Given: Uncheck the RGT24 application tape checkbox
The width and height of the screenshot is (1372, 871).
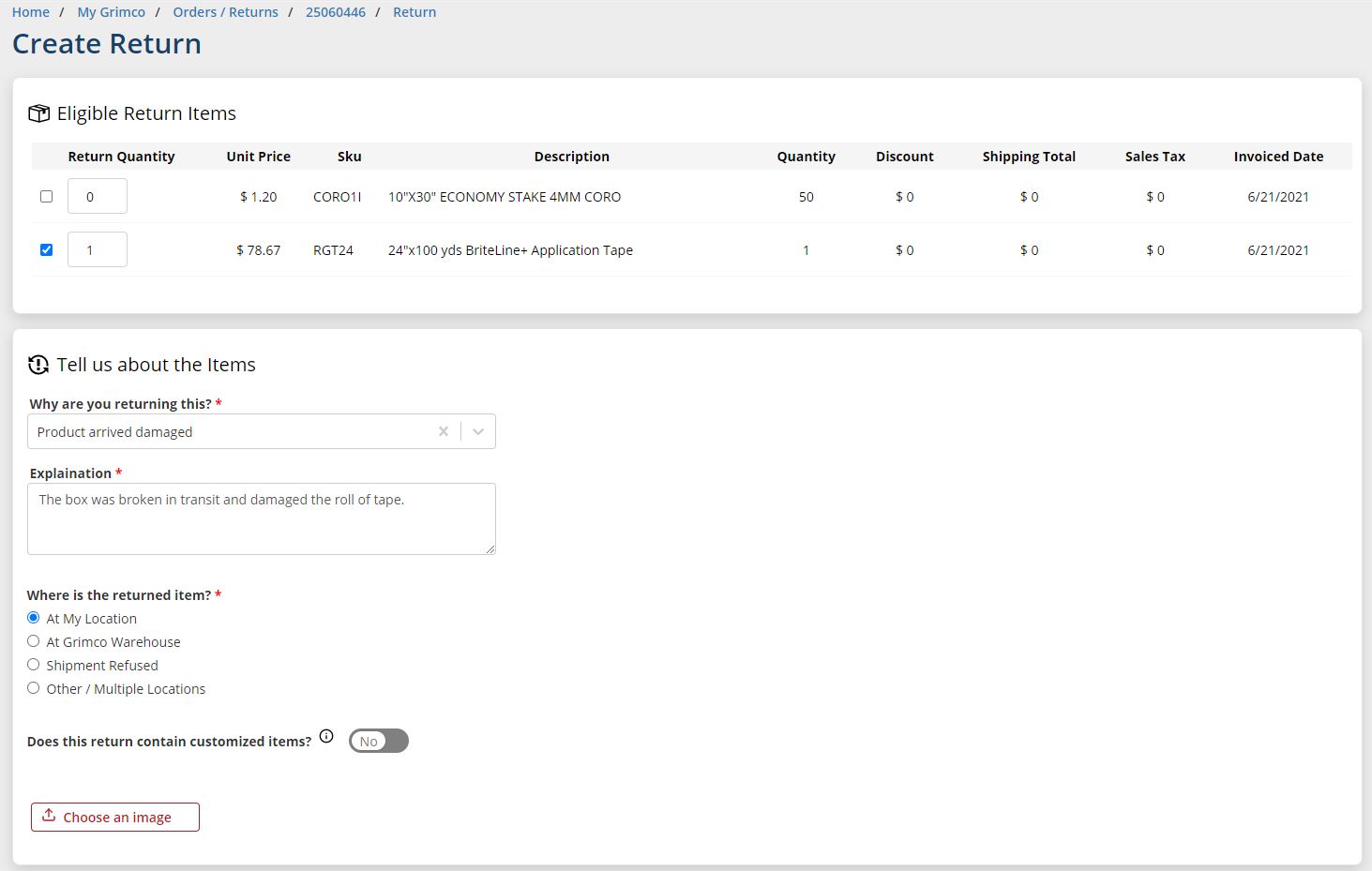Looking at the screenshot, I should tap(46, 250).
